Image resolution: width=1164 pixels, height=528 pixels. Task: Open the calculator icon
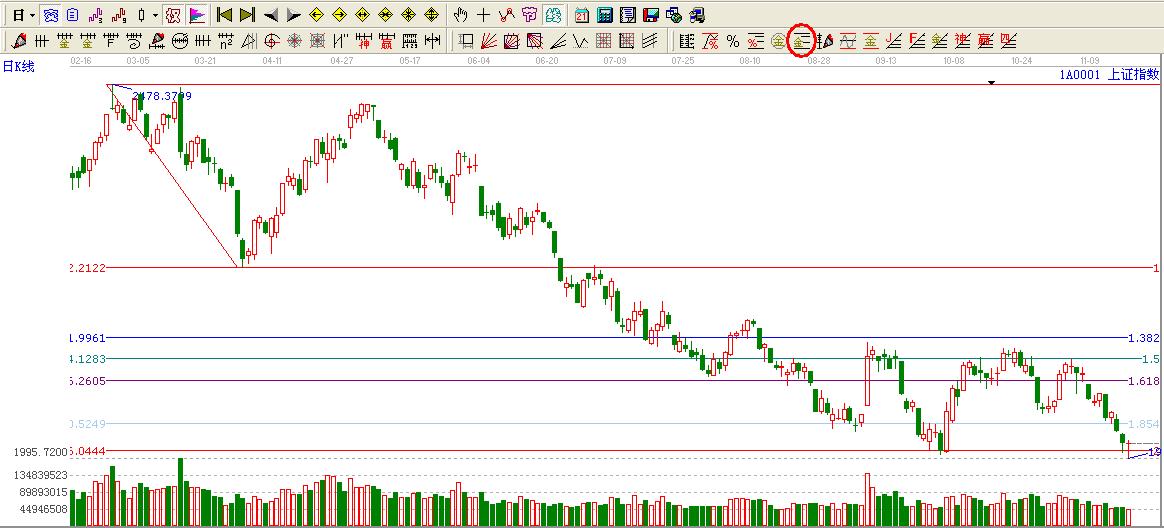pyautogui.click(x=605, y=15)
